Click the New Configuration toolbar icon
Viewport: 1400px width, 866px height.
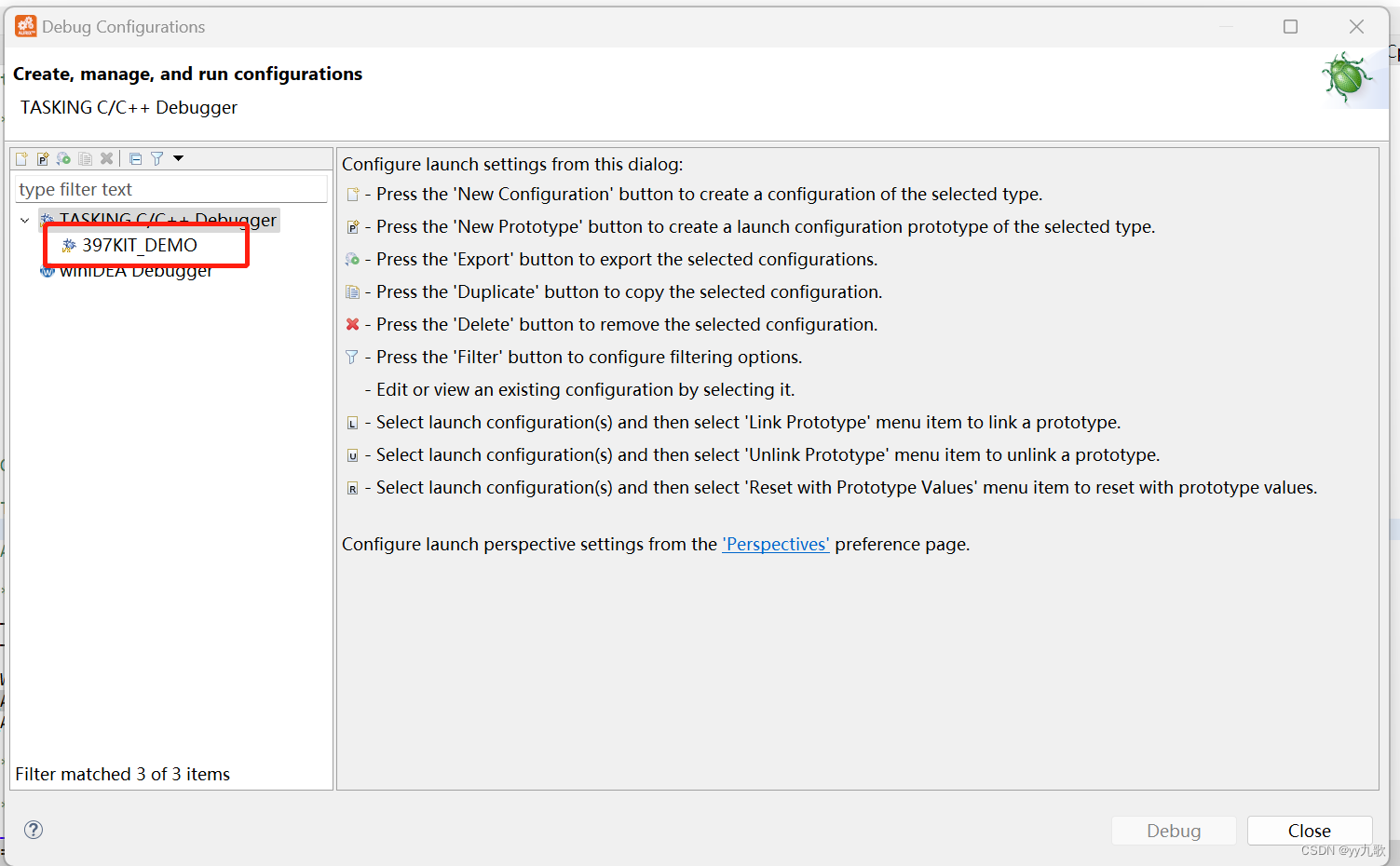pyautogui.click(x=21, y=158)
